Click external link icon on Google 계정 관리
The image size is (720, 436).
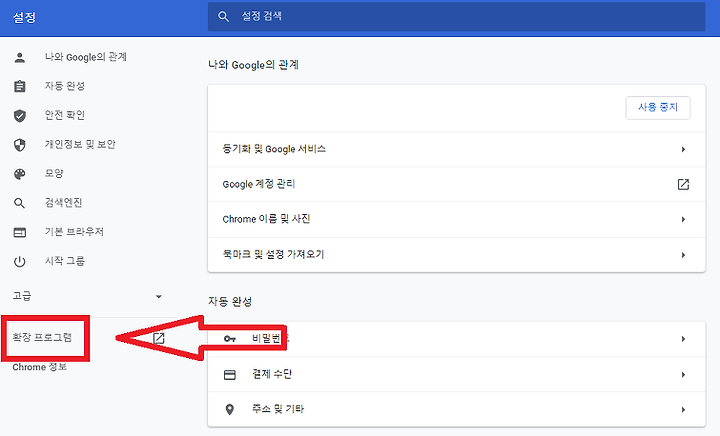[683, 184]
